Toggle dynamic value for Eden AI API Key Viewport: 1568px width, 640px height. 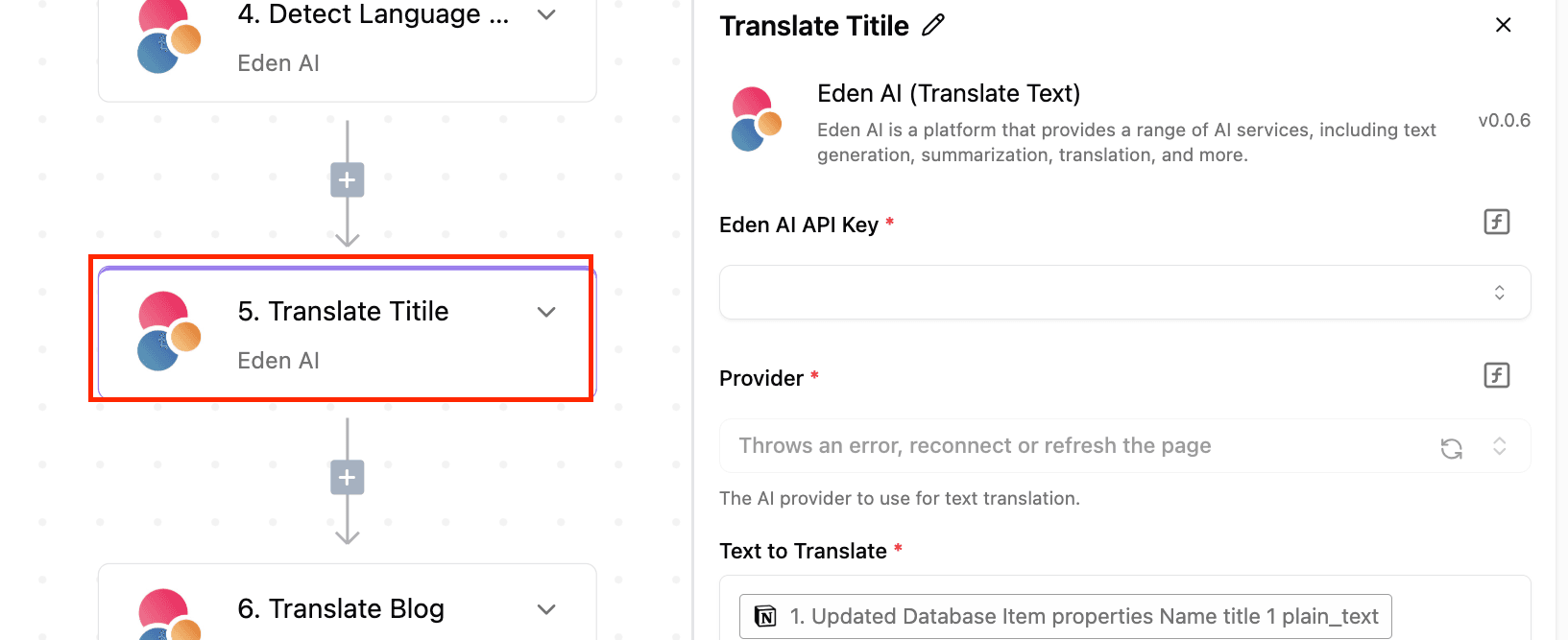(x=1496, y=223)
